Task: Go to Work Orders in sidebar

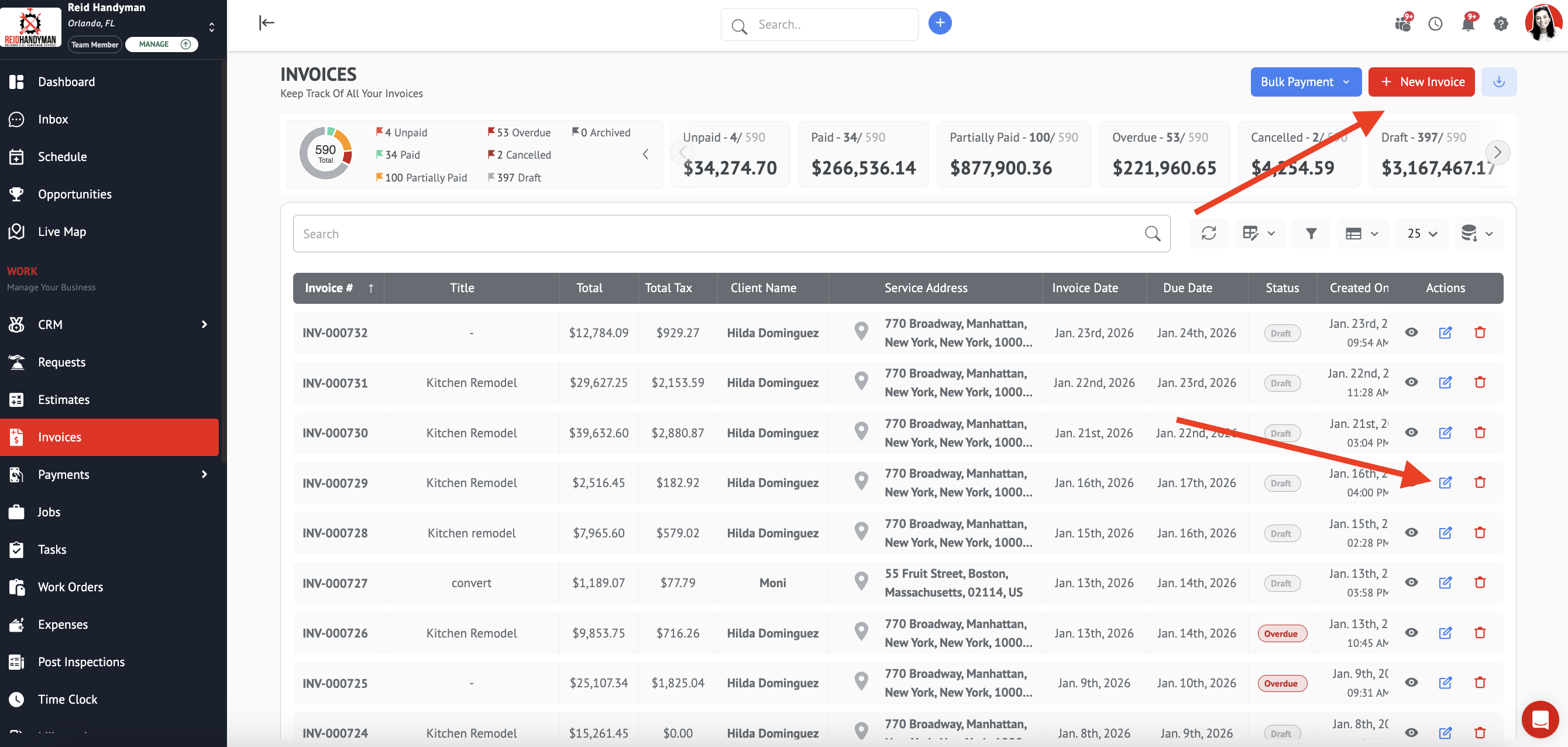Action: pos(70,587)
